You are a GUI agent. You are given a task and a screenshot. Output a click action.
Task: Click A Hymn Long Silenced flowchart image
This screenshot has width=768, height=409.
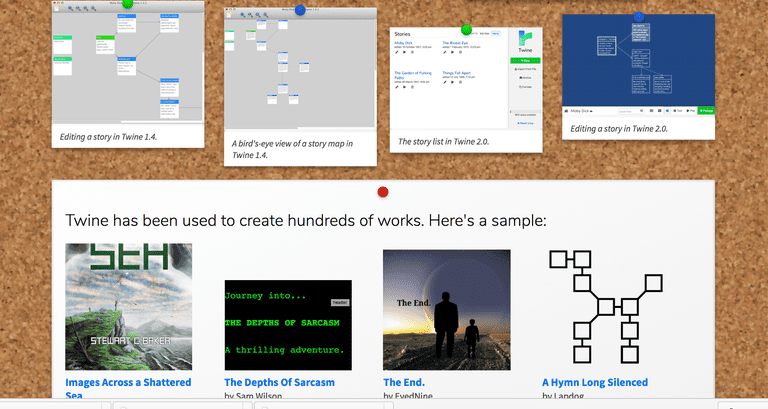606,309
